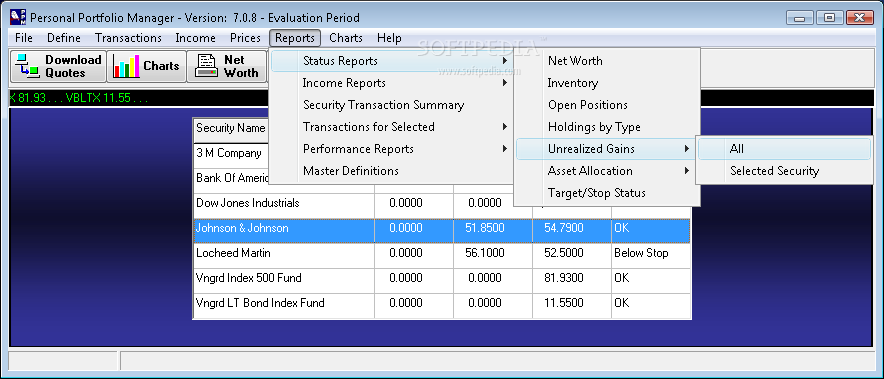Select the Target/Stop Status report
This screenshot has width=884, height=379.
coord(607,193)
